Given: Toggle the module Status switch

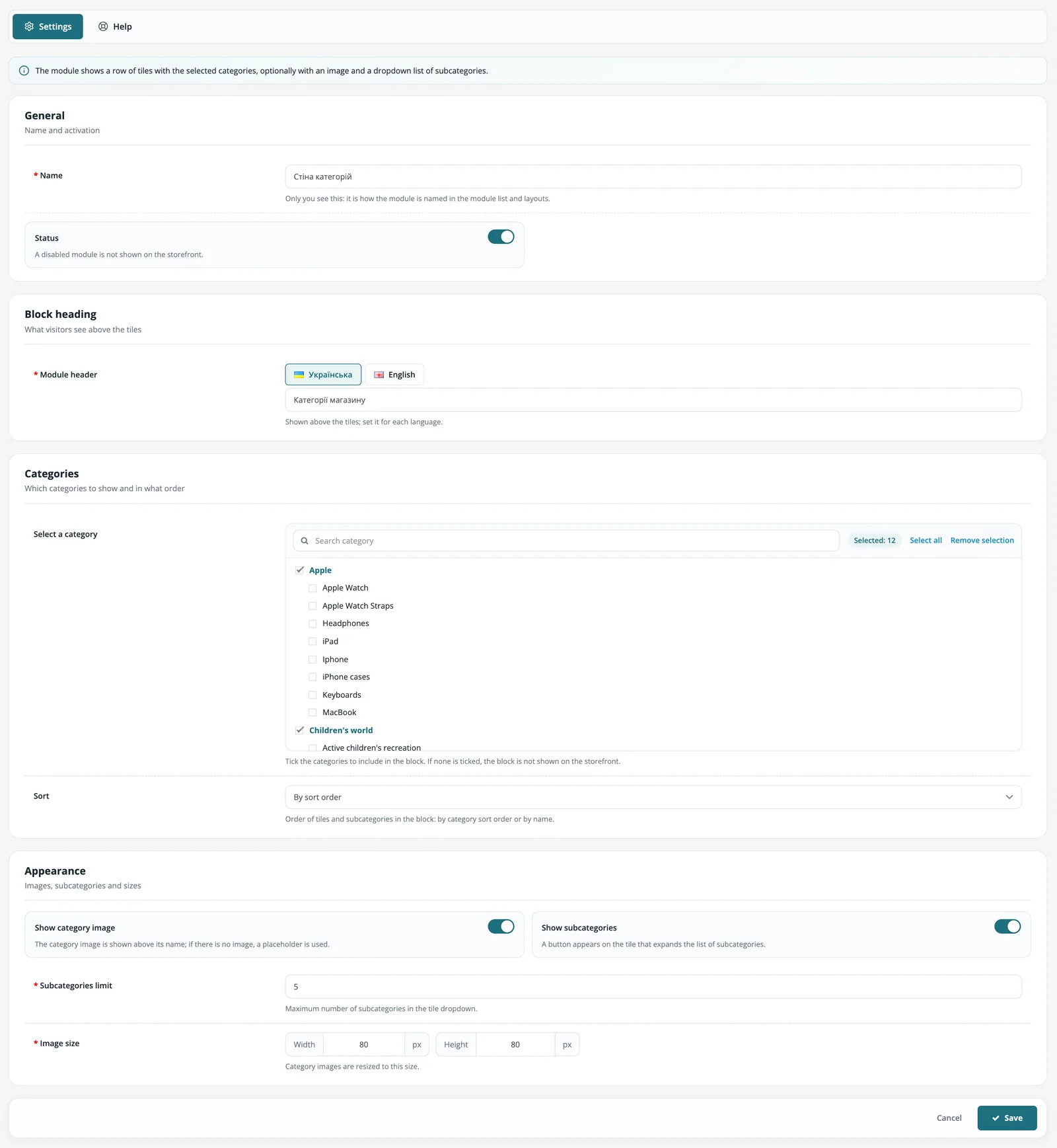Looking at the screenshot, I should click(x=501, y=237).
